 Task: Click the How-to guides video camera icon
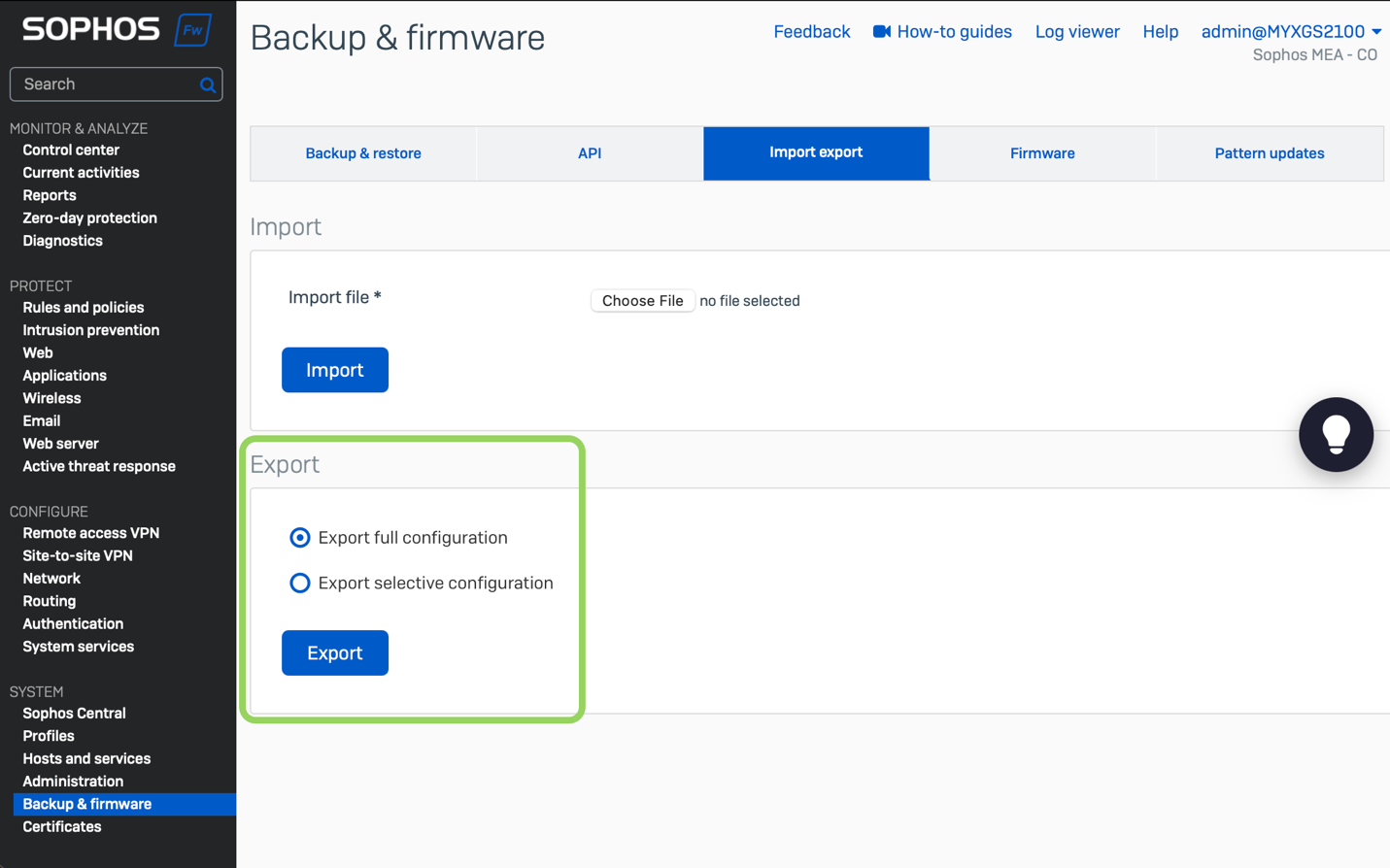[881, 32]
